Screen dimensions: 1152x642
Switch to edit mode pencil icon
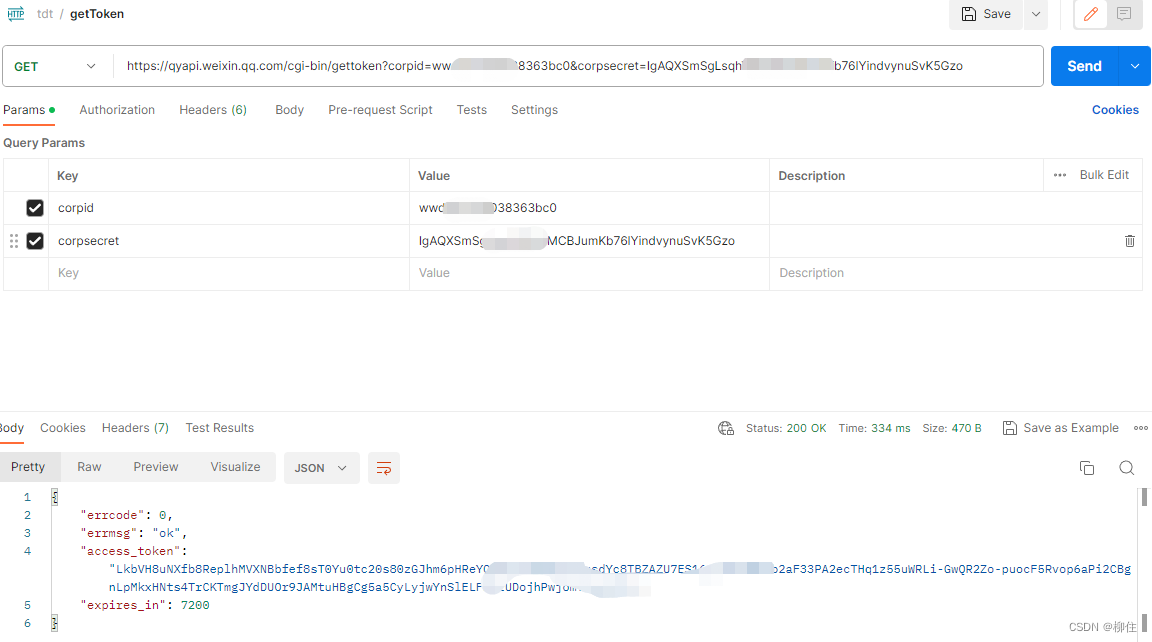click(1091, 14)
